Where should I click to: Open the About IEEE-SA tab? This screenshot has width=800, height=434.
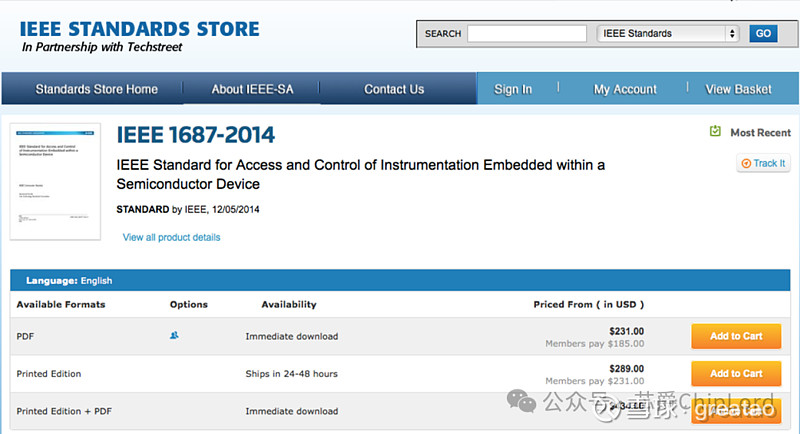(252, 89)
